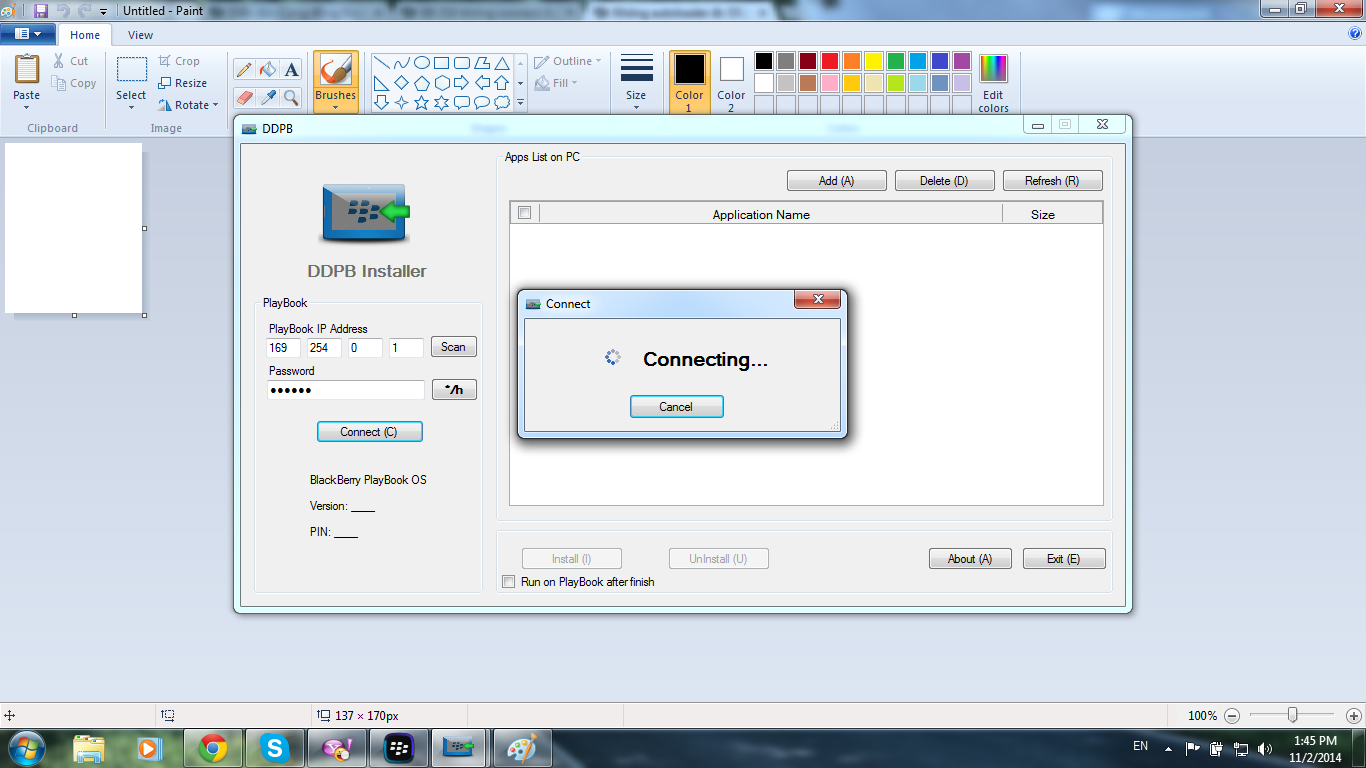The height and width of the screenshot is (768, 1366).
Task: Select the Magnifier tool
Action: point(291,97)
